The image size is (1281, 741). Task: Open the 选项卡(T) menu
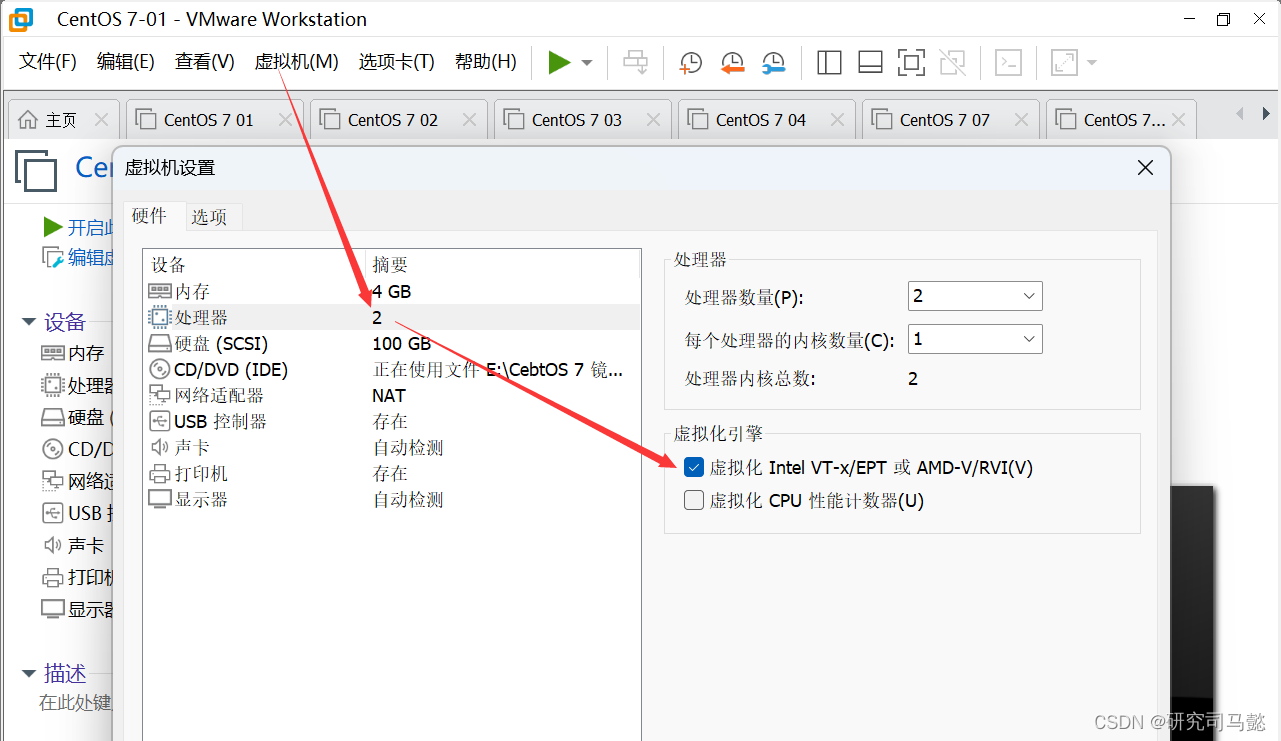point(397,62)
